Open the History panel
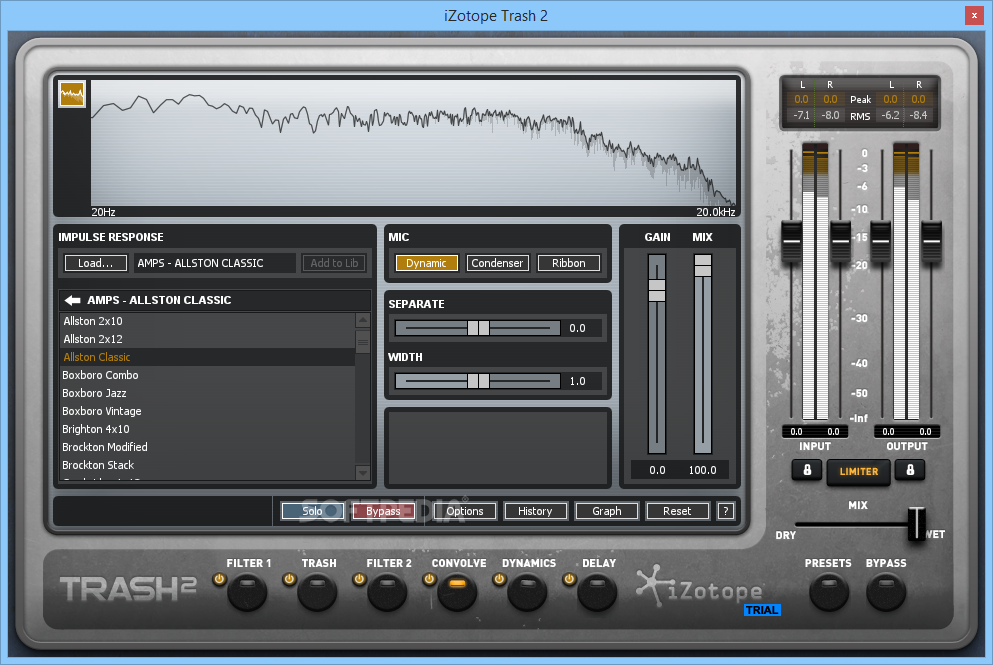Image resolution: width=993 pixels, height=665 pixels. [535, 510]
